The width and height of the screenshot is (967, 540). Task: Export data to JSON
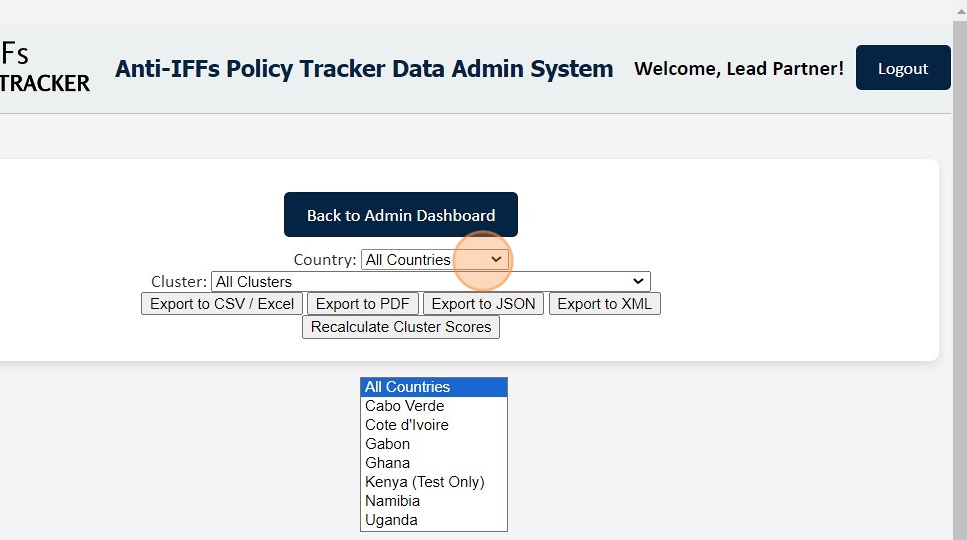point(483,304)
